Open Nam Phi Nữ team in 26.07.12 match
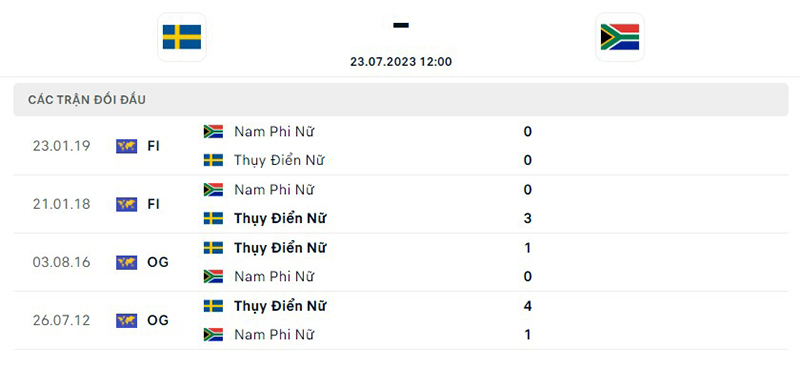Image resolution: width=800 pixels, height=368 pixels. [x=274, y=335]
